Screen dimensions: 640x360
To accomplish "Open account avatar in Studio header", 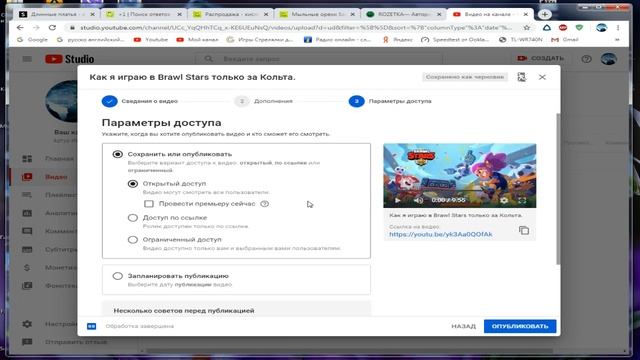I will tap(609, 59).
